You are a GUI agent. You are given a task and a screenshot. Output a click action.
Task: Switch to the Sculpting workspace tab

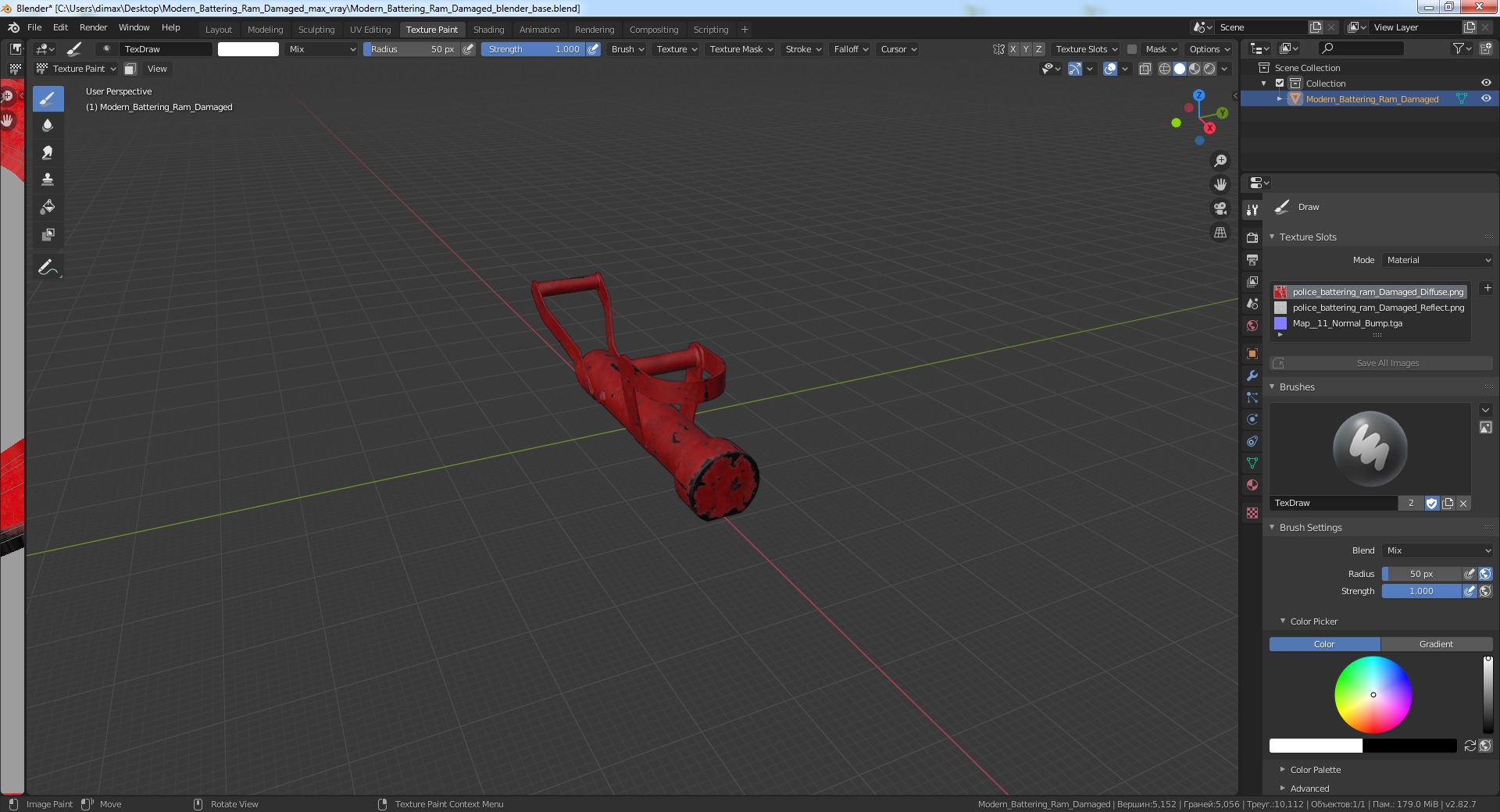coord(316,30)
